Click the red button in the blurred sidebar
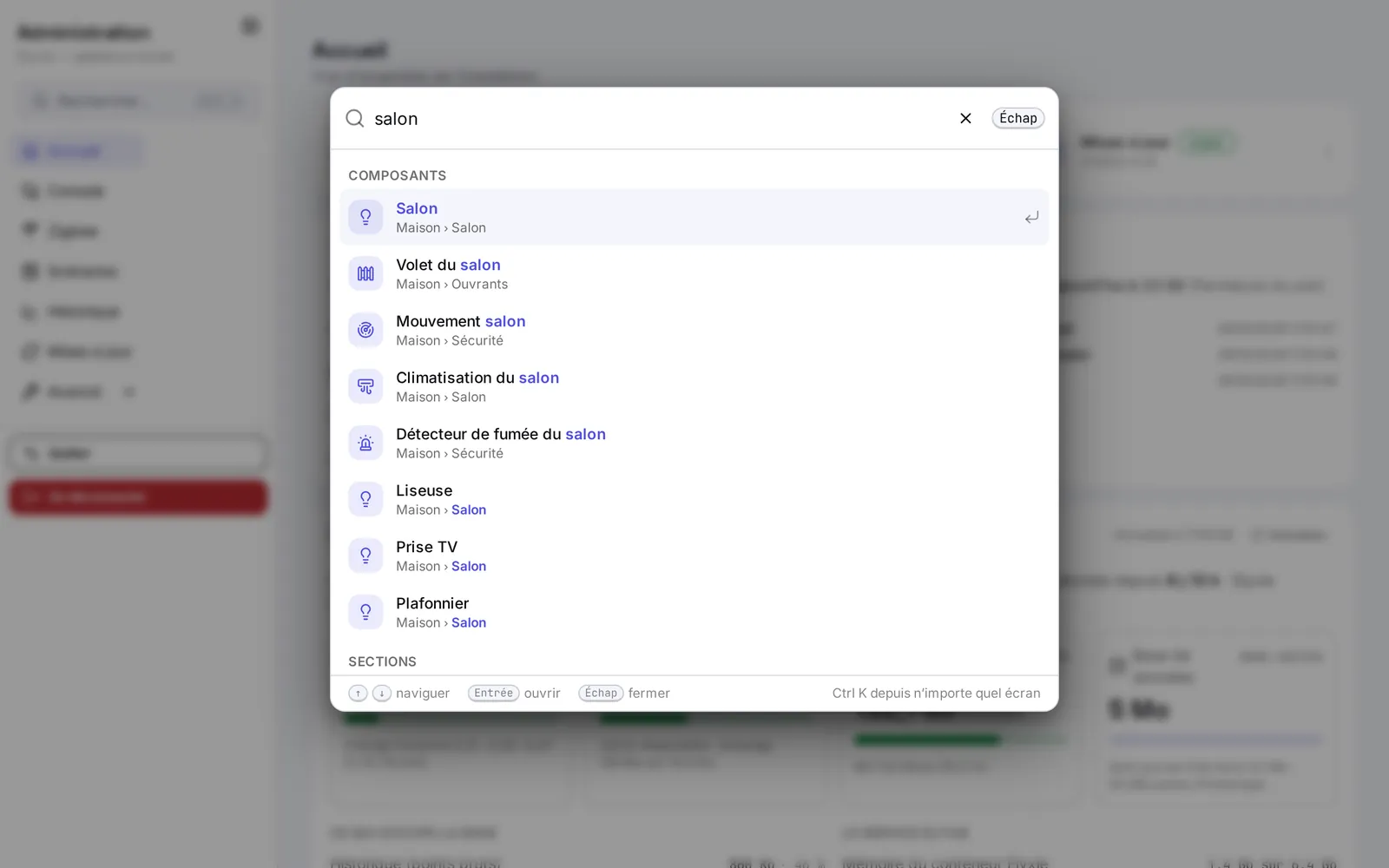 (138, 496)
